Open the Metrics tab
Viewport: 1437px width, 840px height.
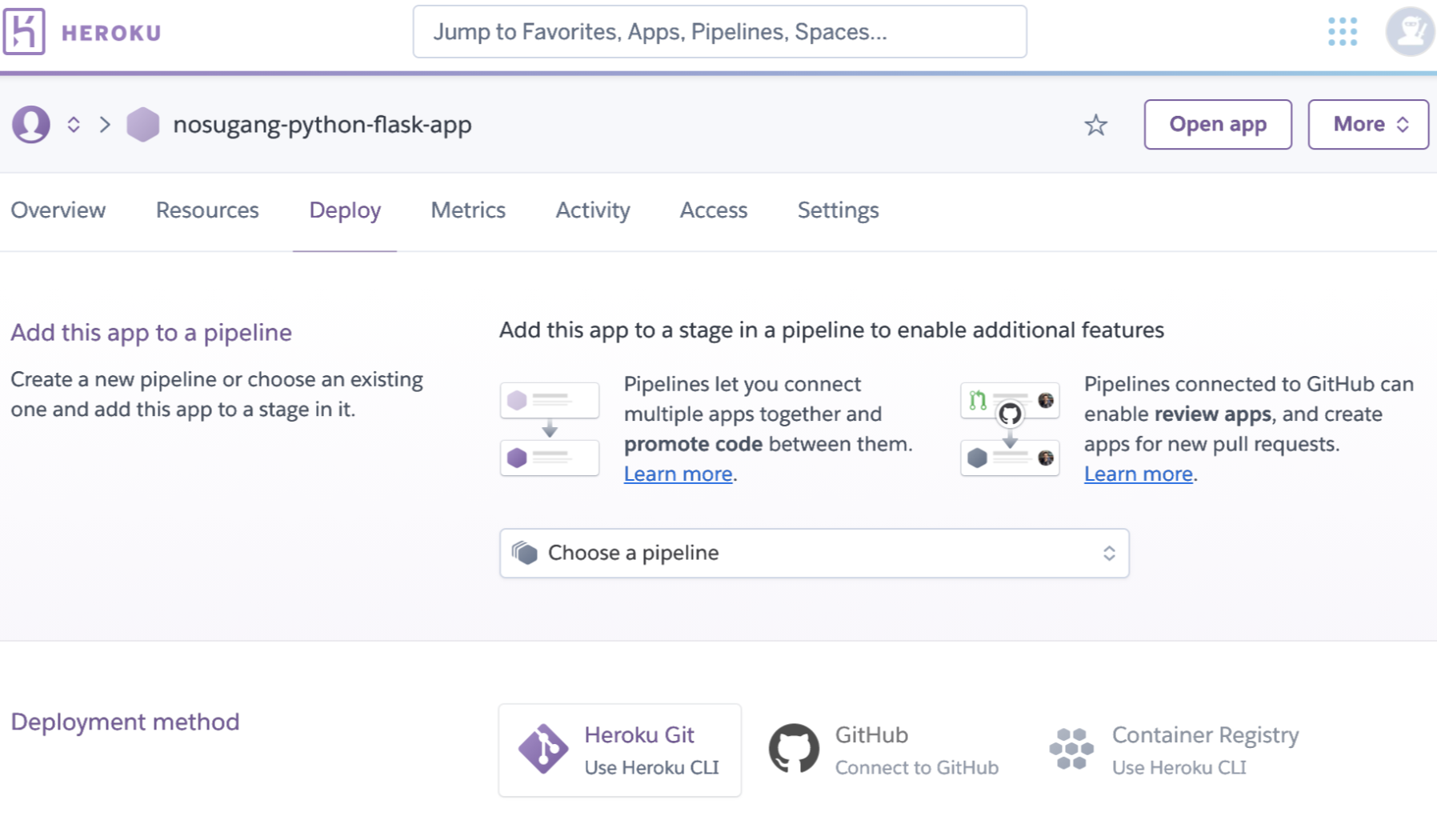coord(468,210)
